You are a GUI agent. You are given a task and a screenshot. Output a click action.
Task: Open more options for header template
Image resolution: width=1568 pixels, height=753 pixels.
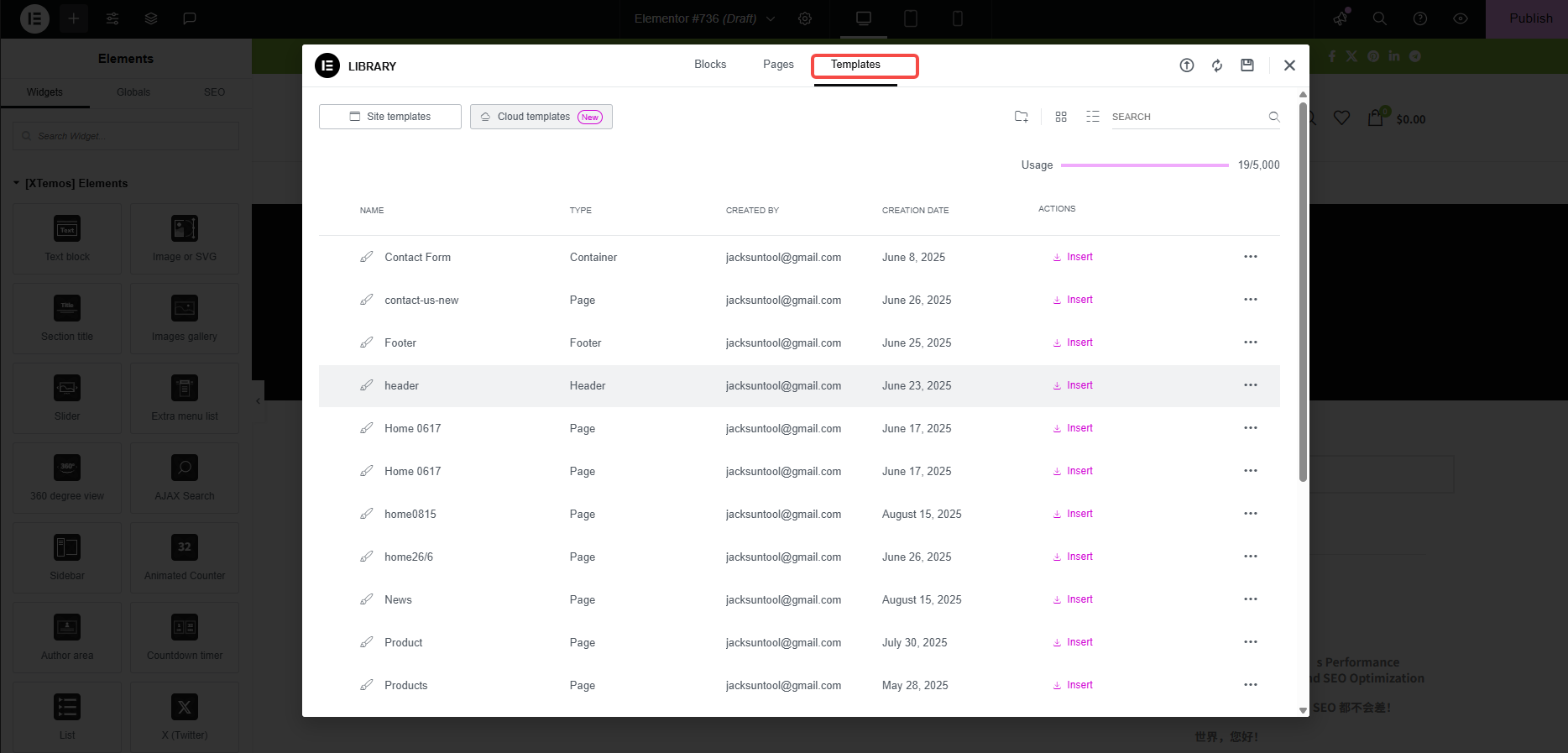pyautogui.click(x=1250, y=385)
